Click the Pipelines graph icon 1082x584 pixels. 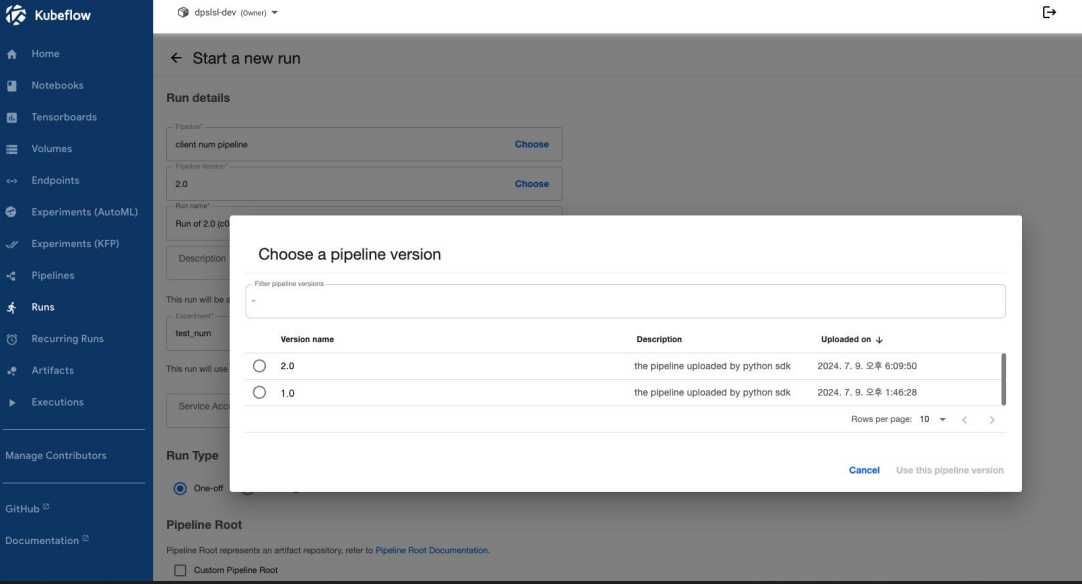(x=12, y=275)
